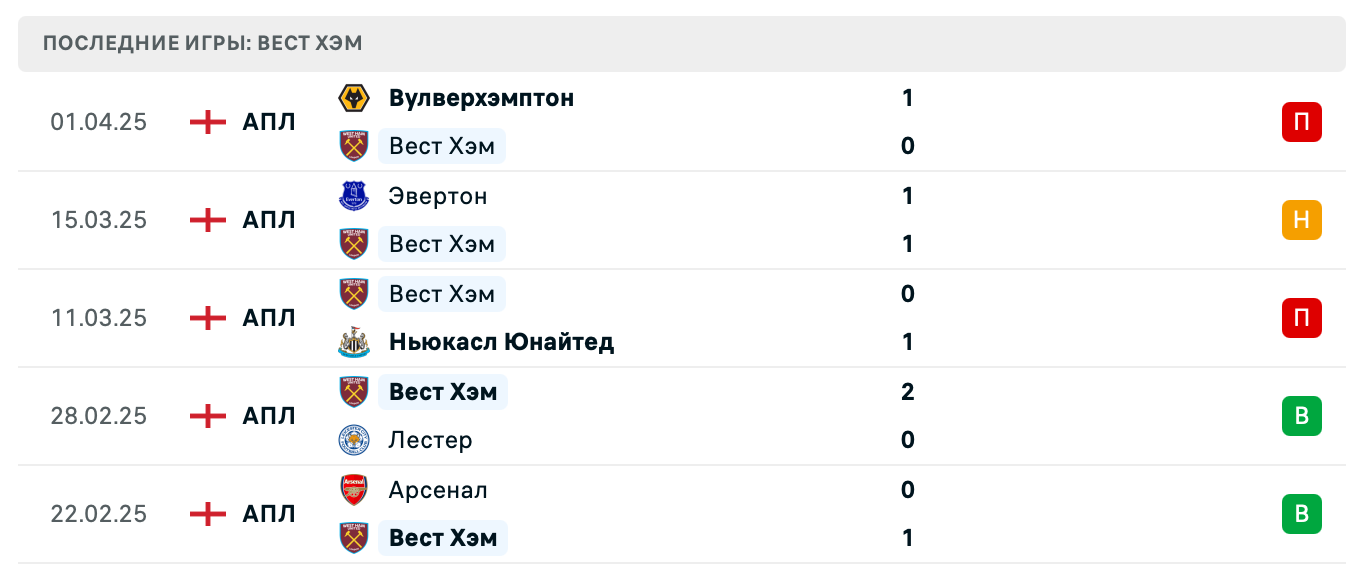This screenshot has height=578, width=1364.
Task: Click the green В badge for Лестер match
Action: coord(1301,415)
